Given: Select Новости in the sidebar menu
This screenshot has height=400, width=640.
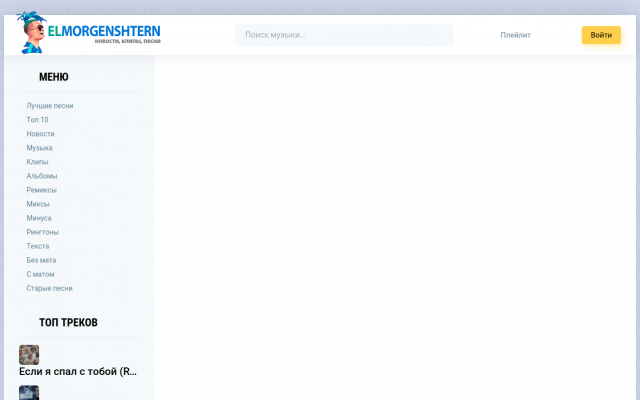Looking at the screenshot, I should [x=40, y=134].
